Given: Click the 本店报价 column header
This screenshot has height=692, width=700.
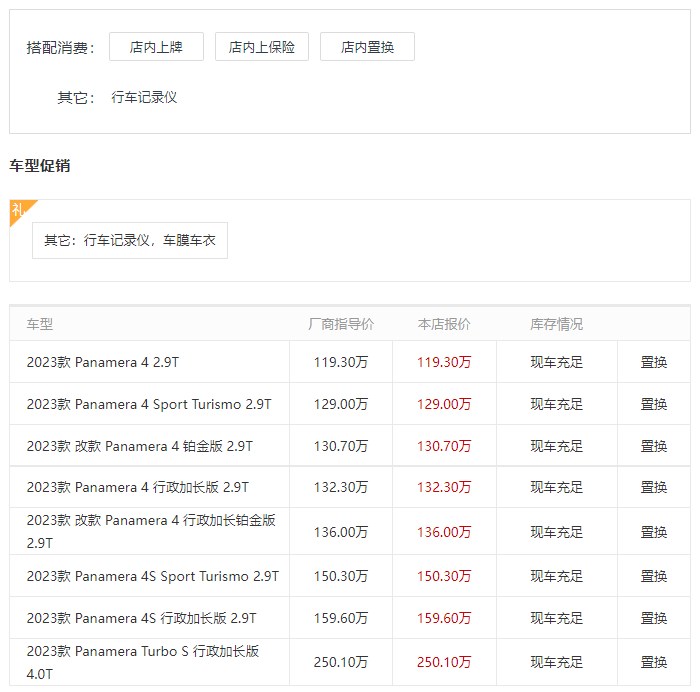Looking at the screenshot, I should (x=444, y=324).
